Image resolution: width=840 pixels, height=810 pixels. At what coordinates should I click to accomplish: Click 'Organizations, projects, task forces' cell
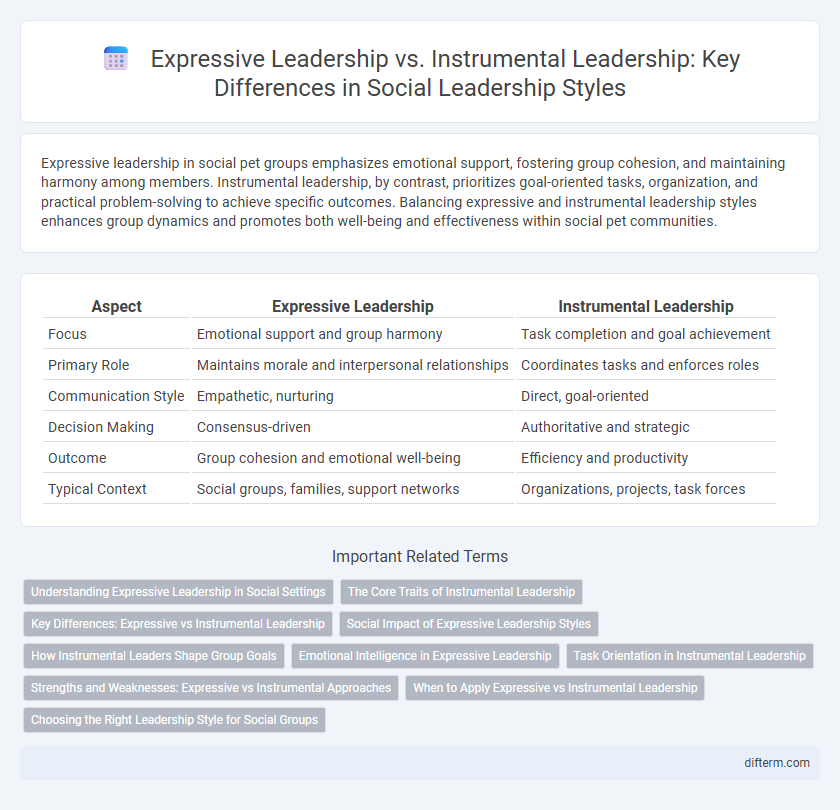(x=633, y=490)
